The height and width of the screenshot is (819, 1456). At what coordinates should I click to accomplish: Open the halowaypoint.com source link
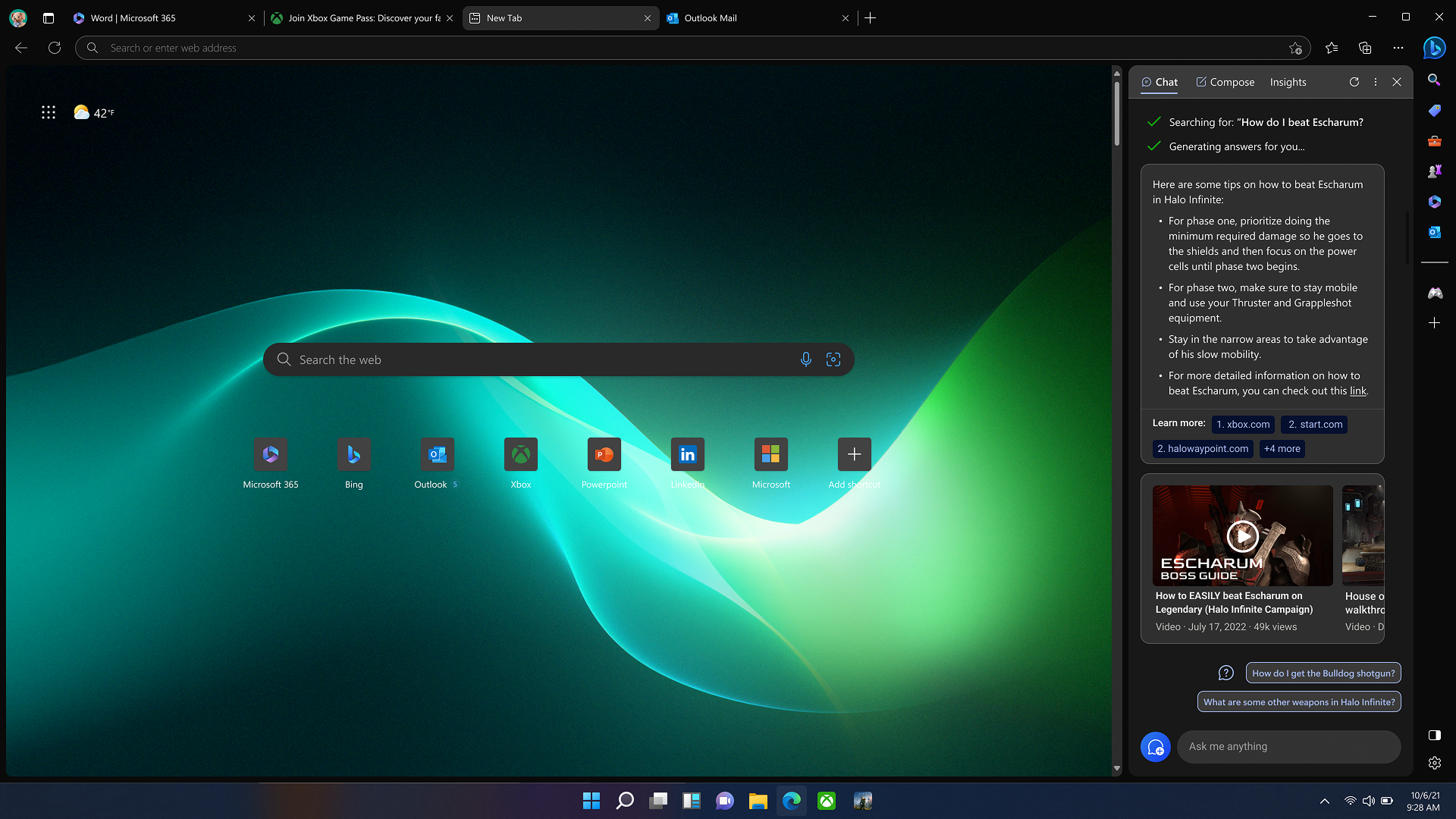[1203, 449]
